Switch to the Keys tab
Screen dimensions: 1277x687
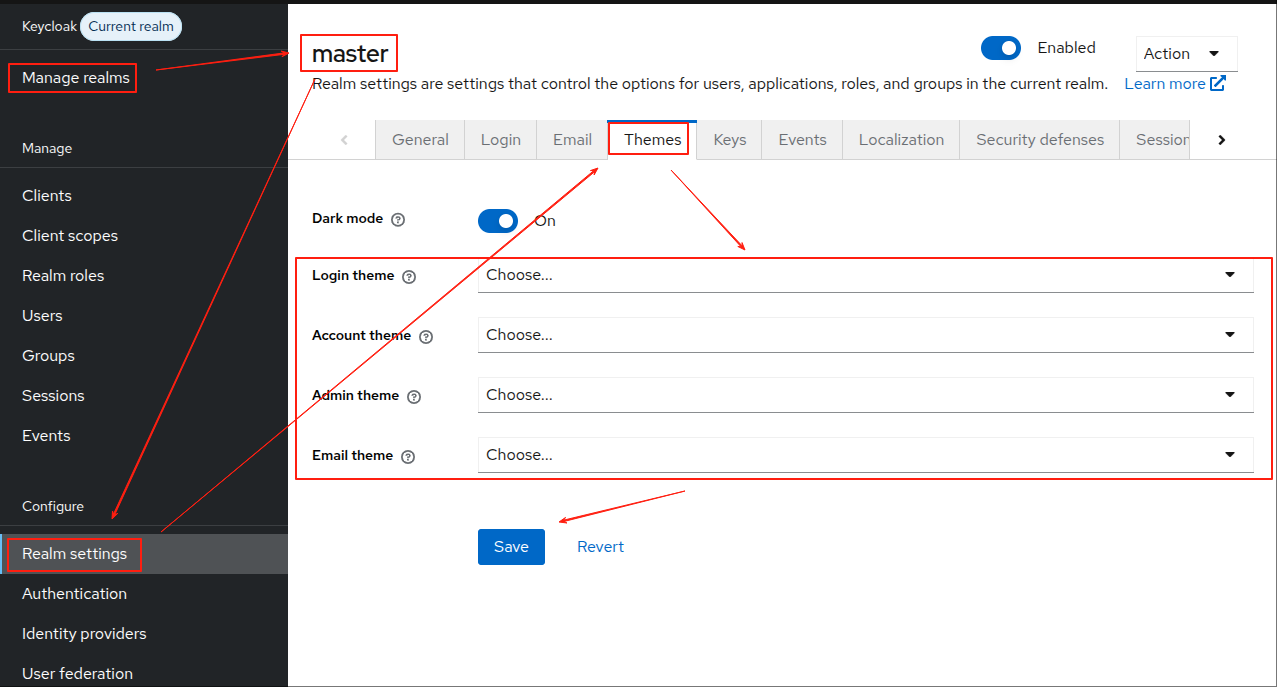coord(729,140)
